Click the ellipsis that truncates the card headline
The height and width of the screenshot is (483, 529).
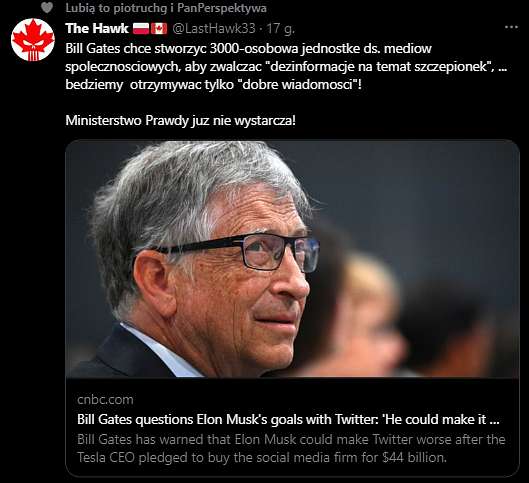(494, 420)
